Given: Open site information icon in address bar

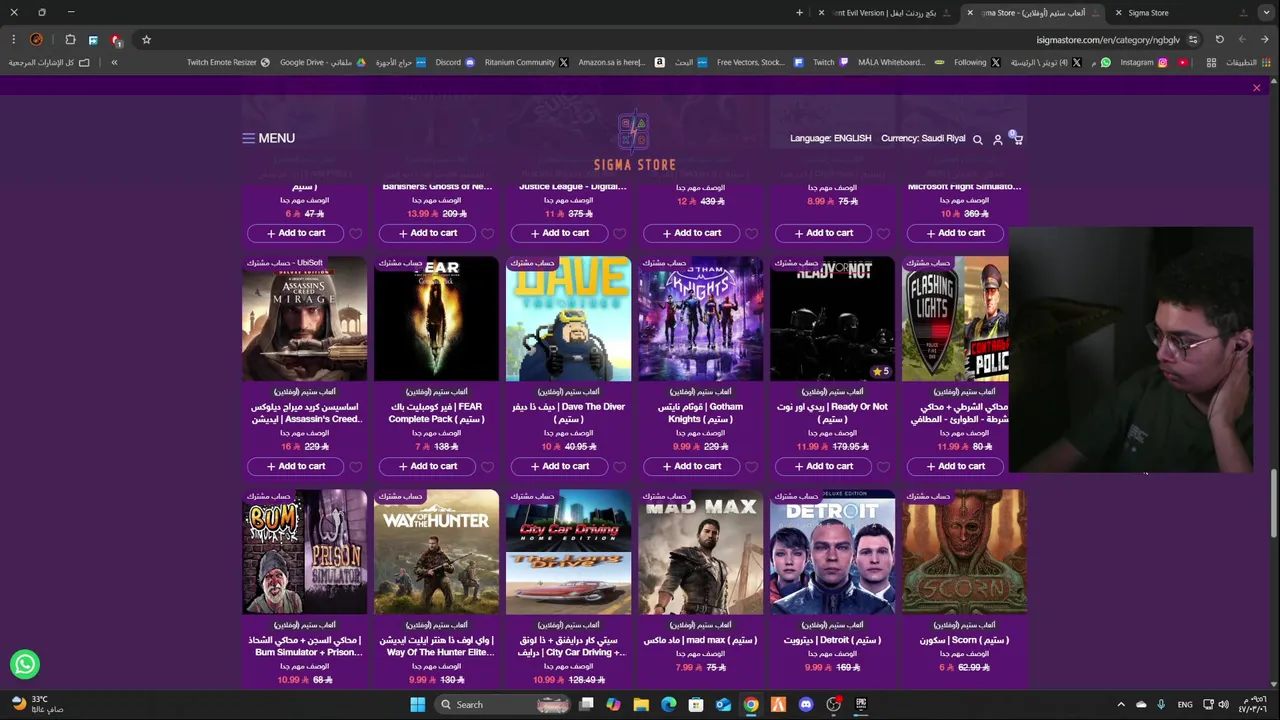Looking at the screenshot, I should (x=1193, y=40).
